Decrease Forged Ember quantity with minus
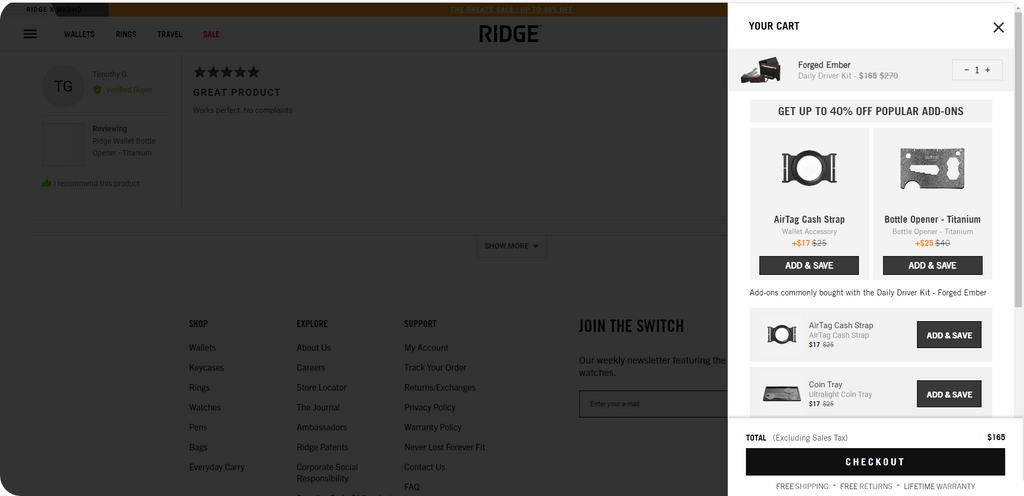Viewport: 1024px width, 496px height. click(967, 70)
